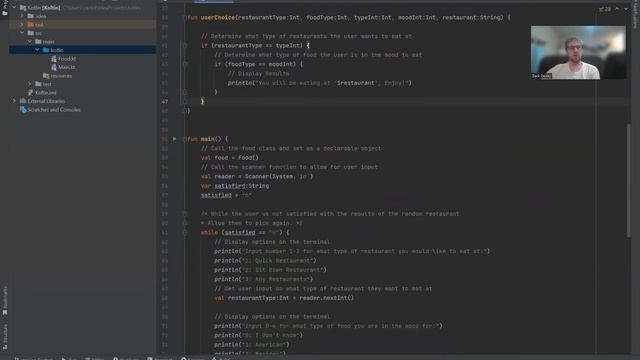Click 'userChoice' function name in editor

218,18
